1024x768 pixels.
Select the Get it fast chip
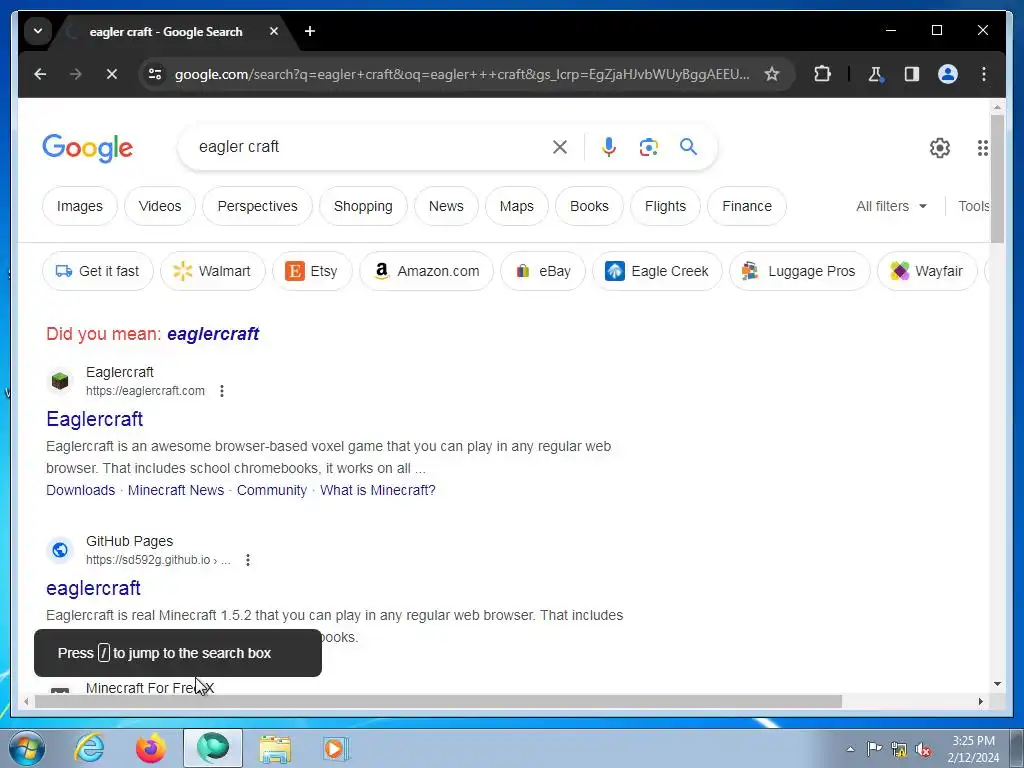click(x=98, y=271)
